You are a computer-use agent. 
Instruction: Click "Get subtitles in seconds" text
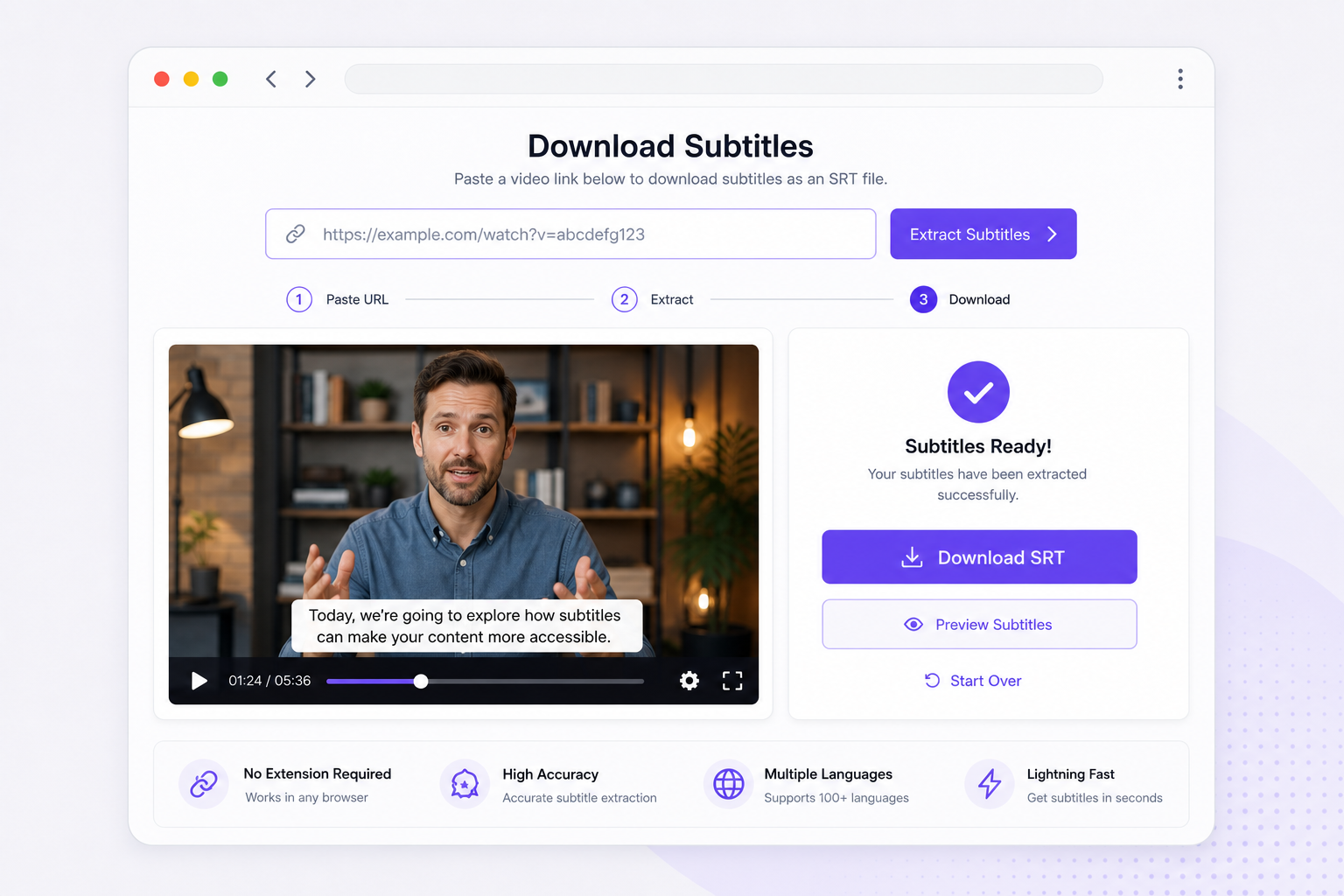point(1095,798)
